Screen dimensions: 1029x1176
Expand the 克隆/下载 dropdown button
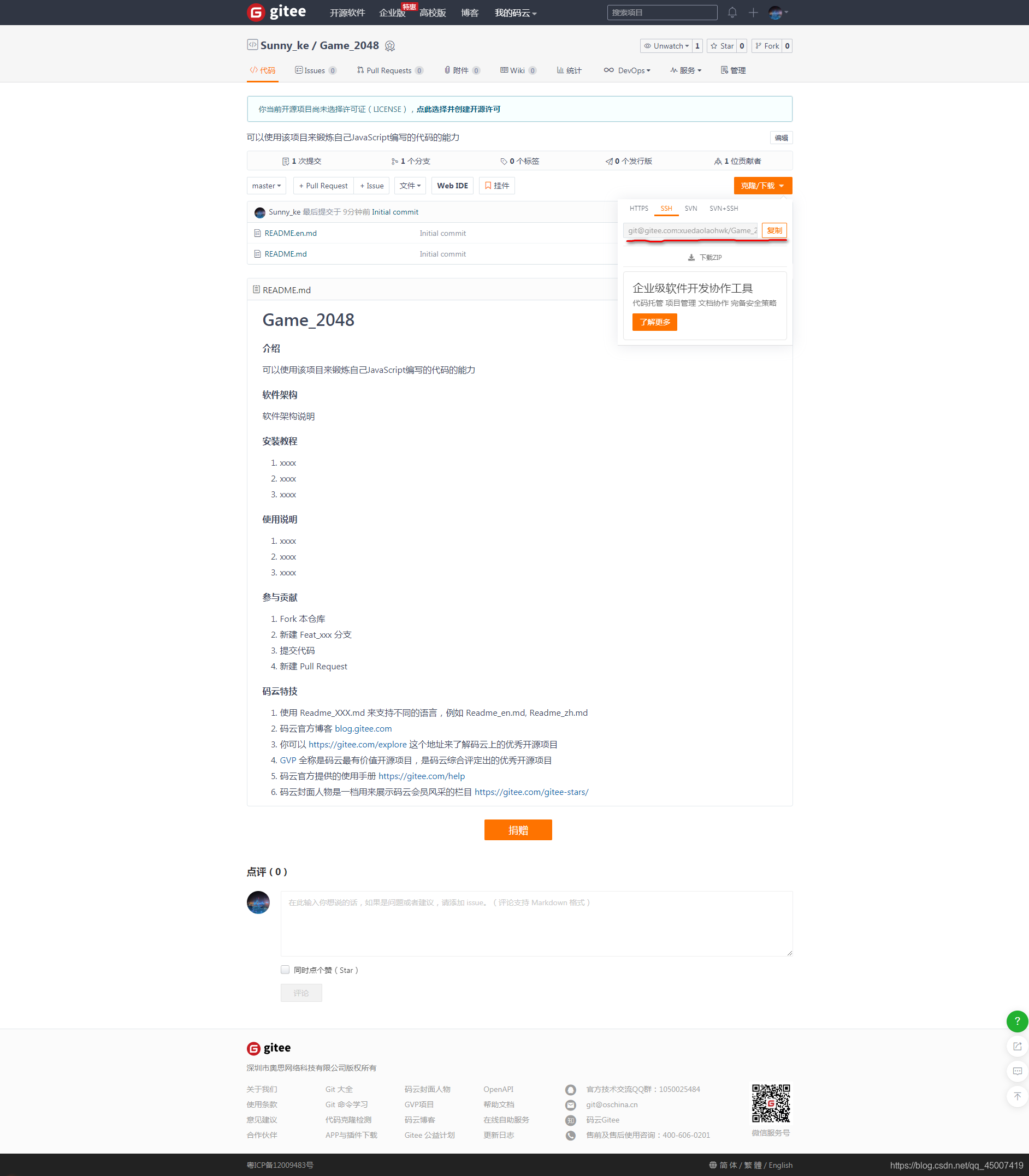(762, 186)
